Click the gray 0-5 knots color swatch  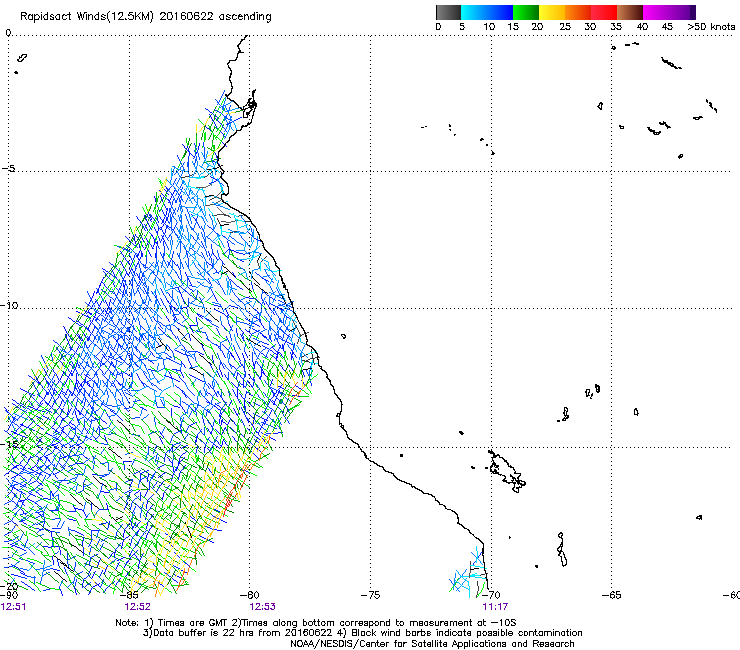448,12
